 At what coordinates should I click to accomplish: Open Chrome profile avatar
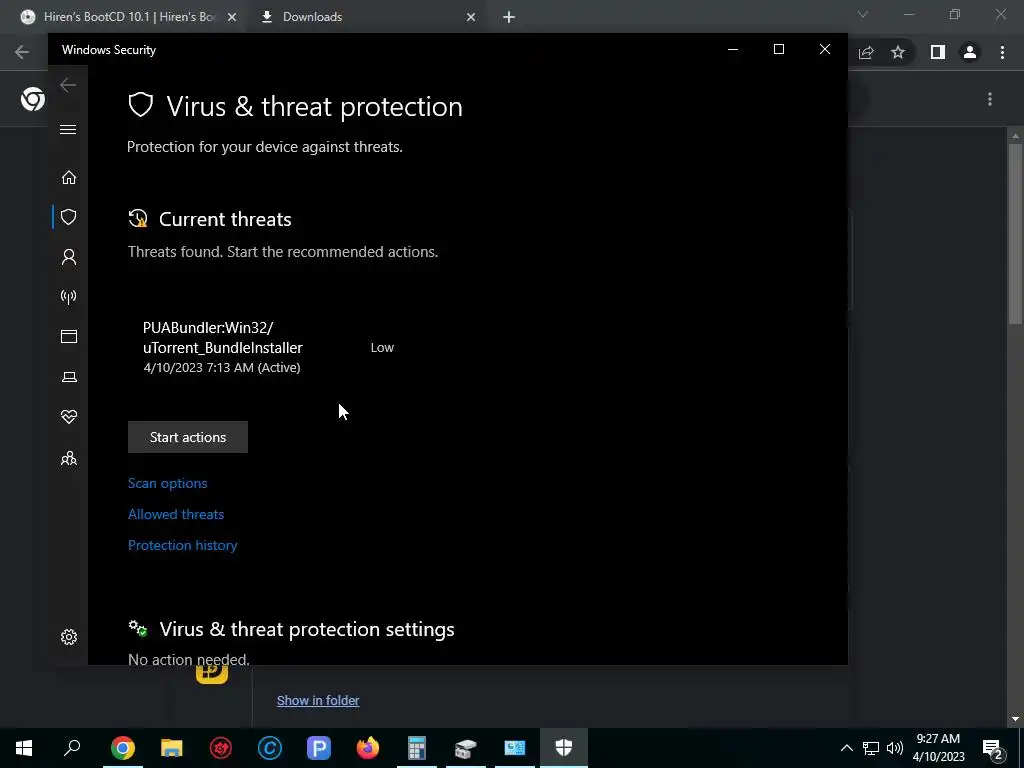970,52
